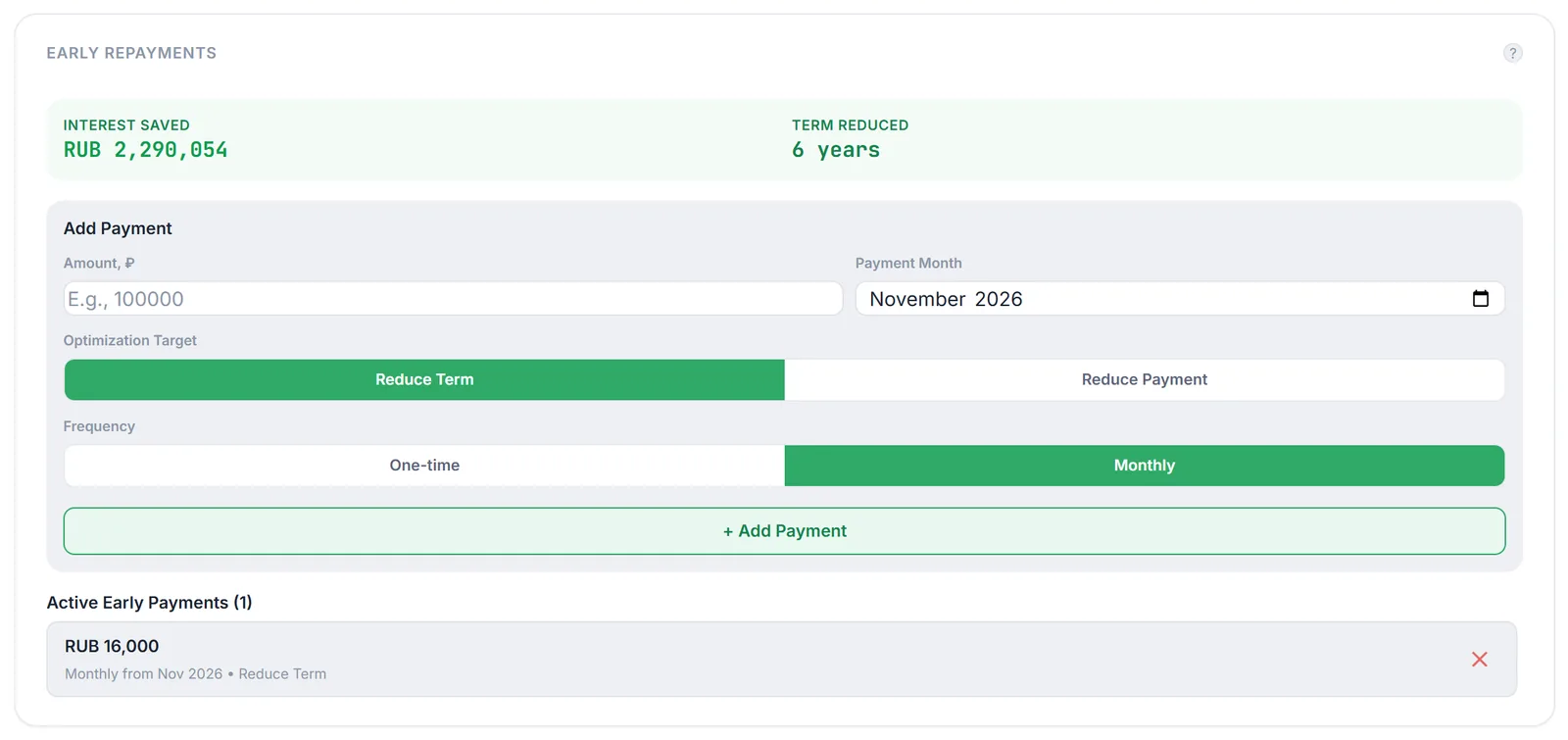Click the Add Payment heading
This screenshot has height=740, width=1568.
(x=118, y=228)
